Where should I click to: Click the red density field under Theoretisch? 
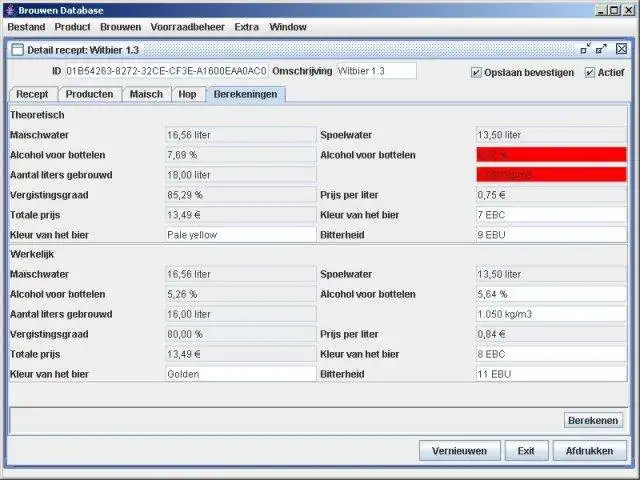pyautogui.click(x=551, y=175)
